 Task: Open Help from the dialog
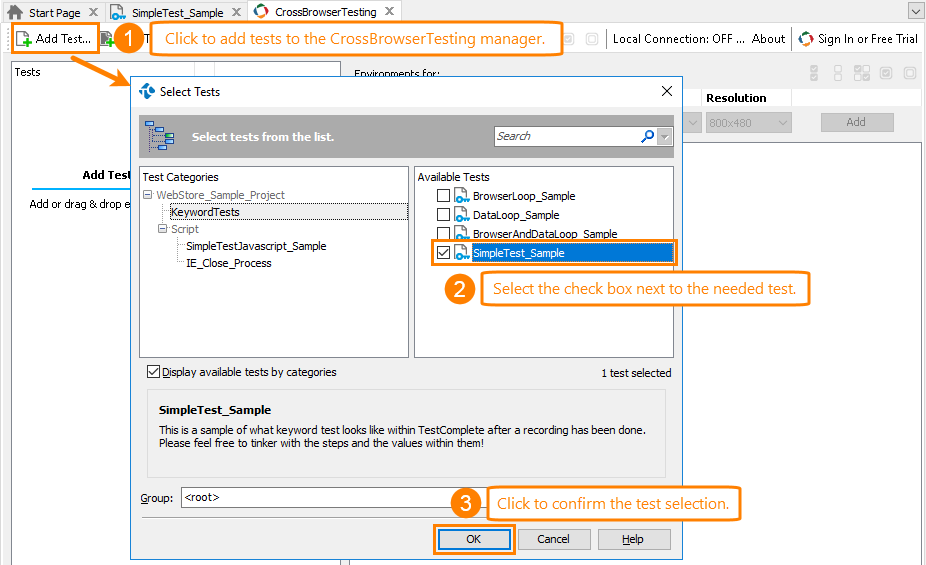coord(633,539)
